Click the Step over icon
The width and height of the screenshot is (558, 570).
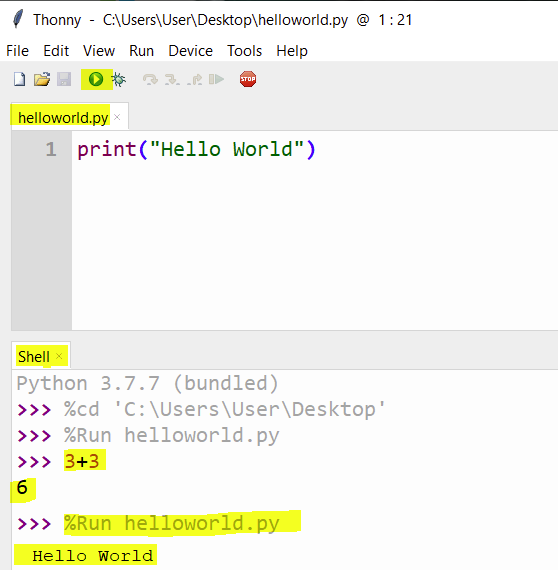pos(150,79)
